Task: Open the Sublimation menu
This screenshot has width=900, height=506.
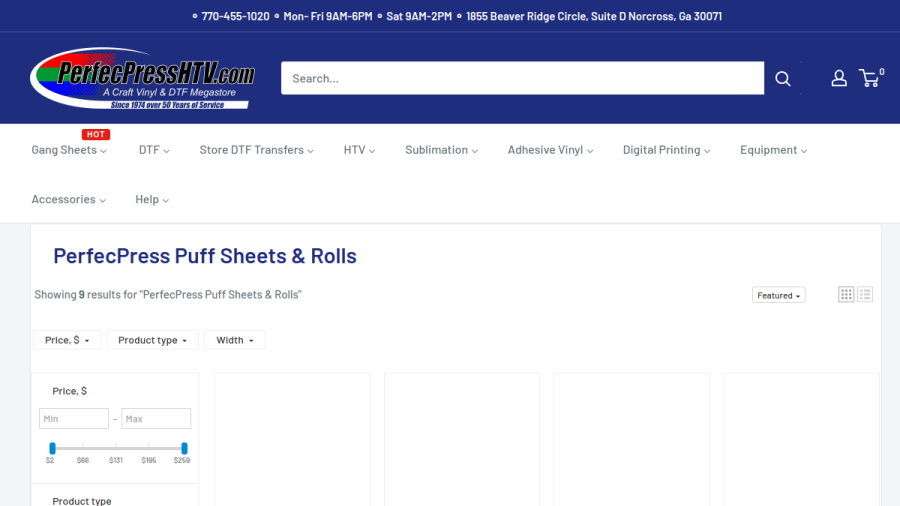Action: (x=441, y=150)
